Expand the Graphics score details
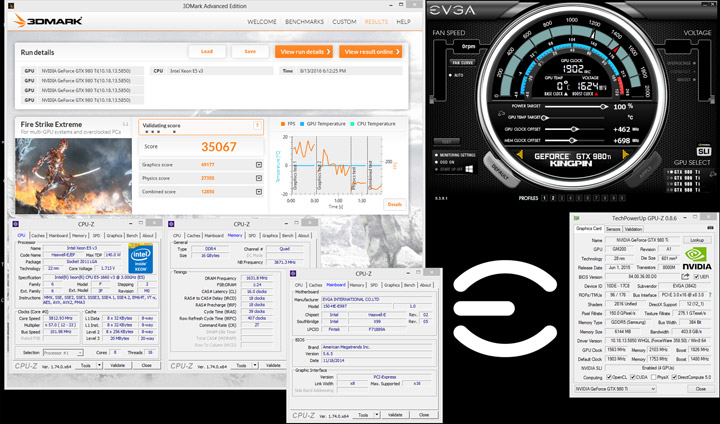Screen dimensions: 720x424 click(259, 164)
